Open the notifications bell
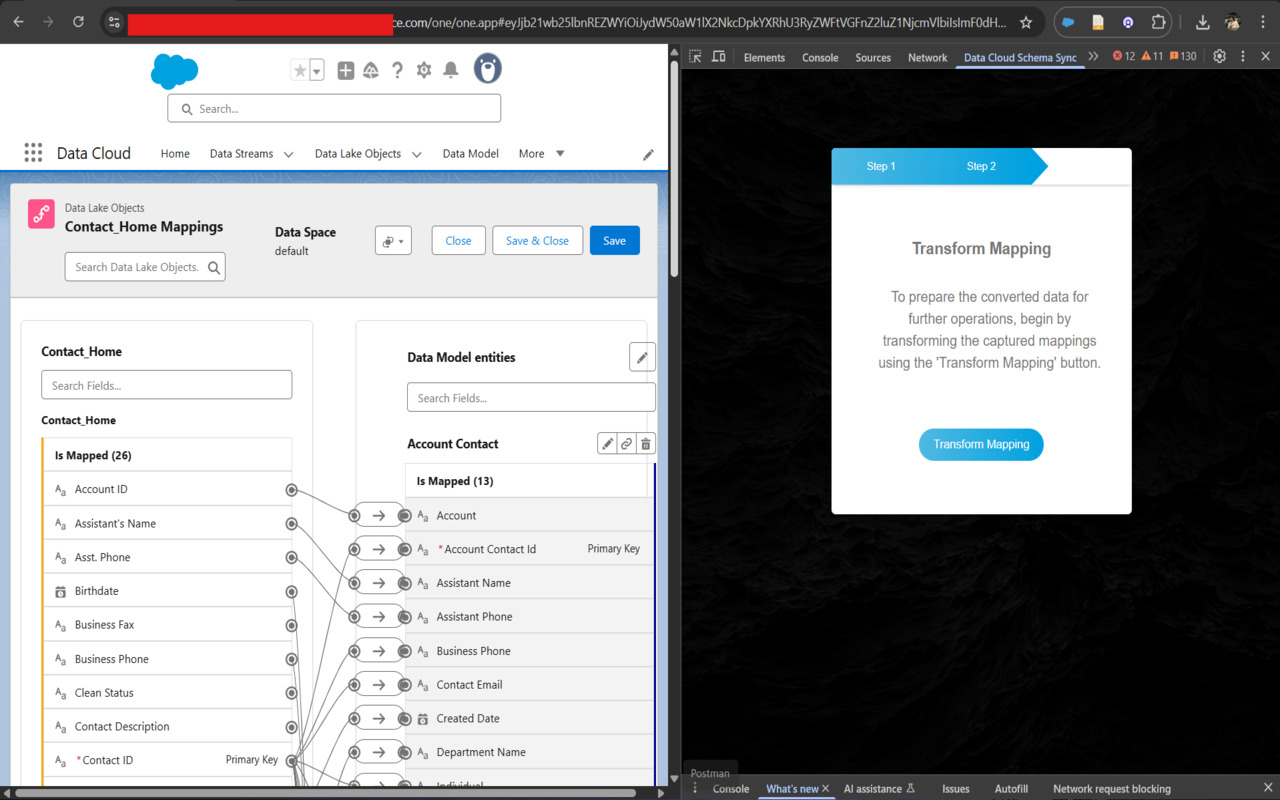The image size is (1280, 800). [x=451, y=70]
